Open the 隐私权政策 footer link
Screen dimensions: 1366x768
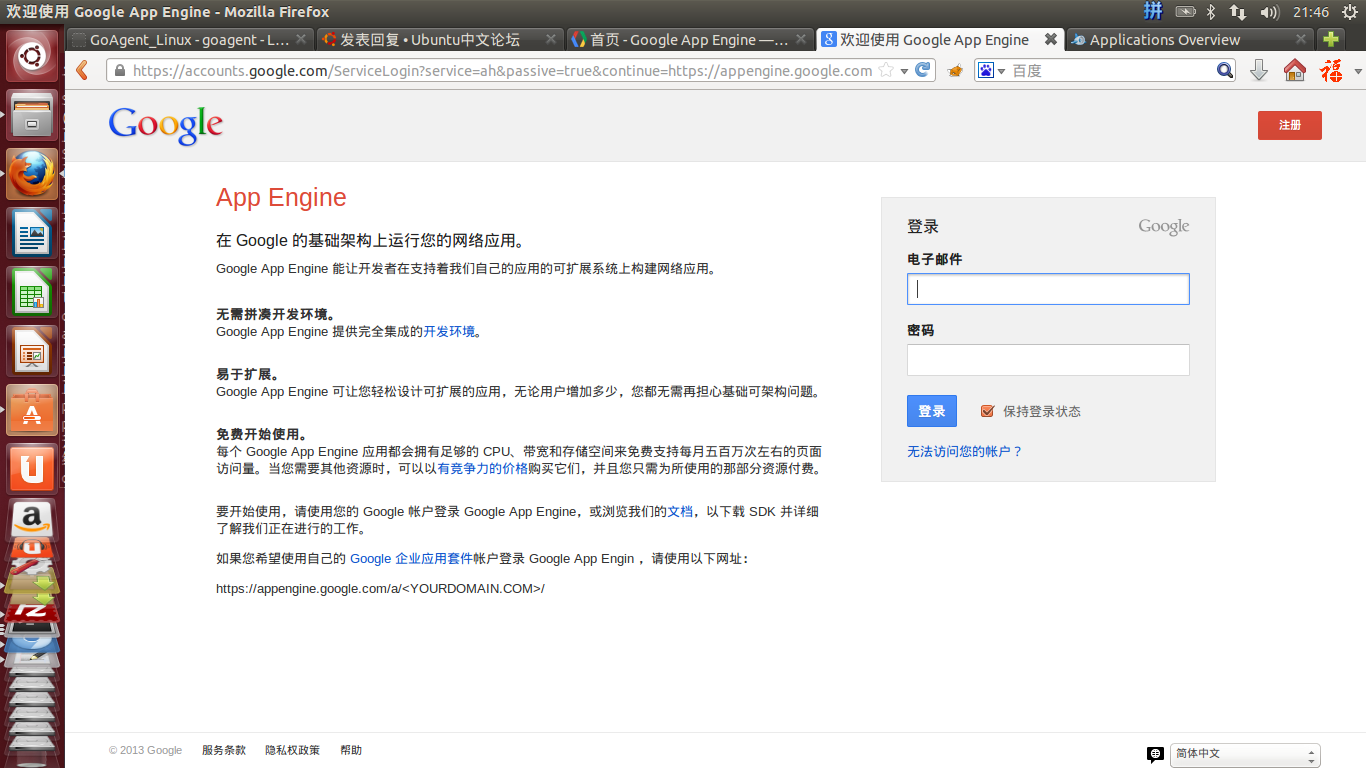[292, 751]
